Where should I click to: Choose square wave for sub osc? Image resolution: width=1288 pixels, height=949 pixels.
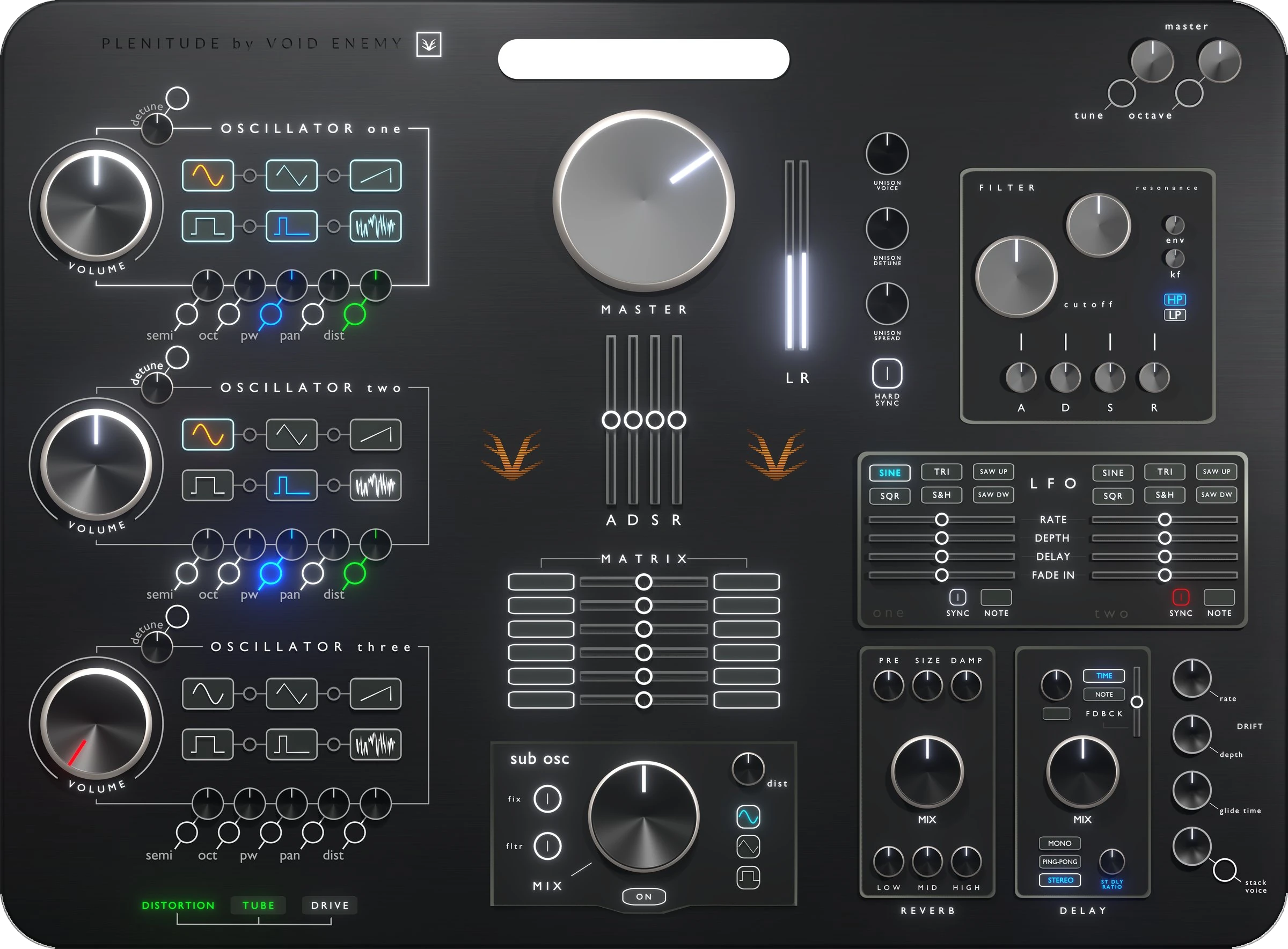[x=748, y=877]
